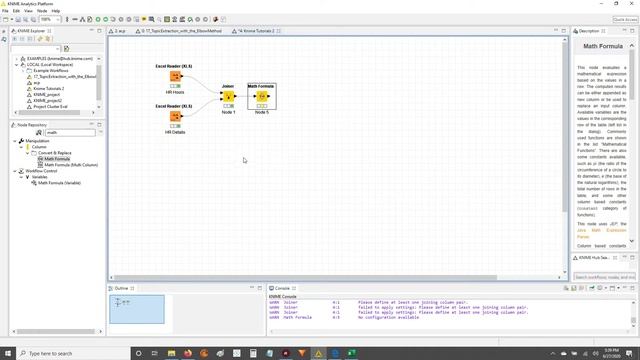Image resolution: width=640 pixels, height=360 pixels.
Task: Open the Calculator taskbar icon
Action: (253, 353)
